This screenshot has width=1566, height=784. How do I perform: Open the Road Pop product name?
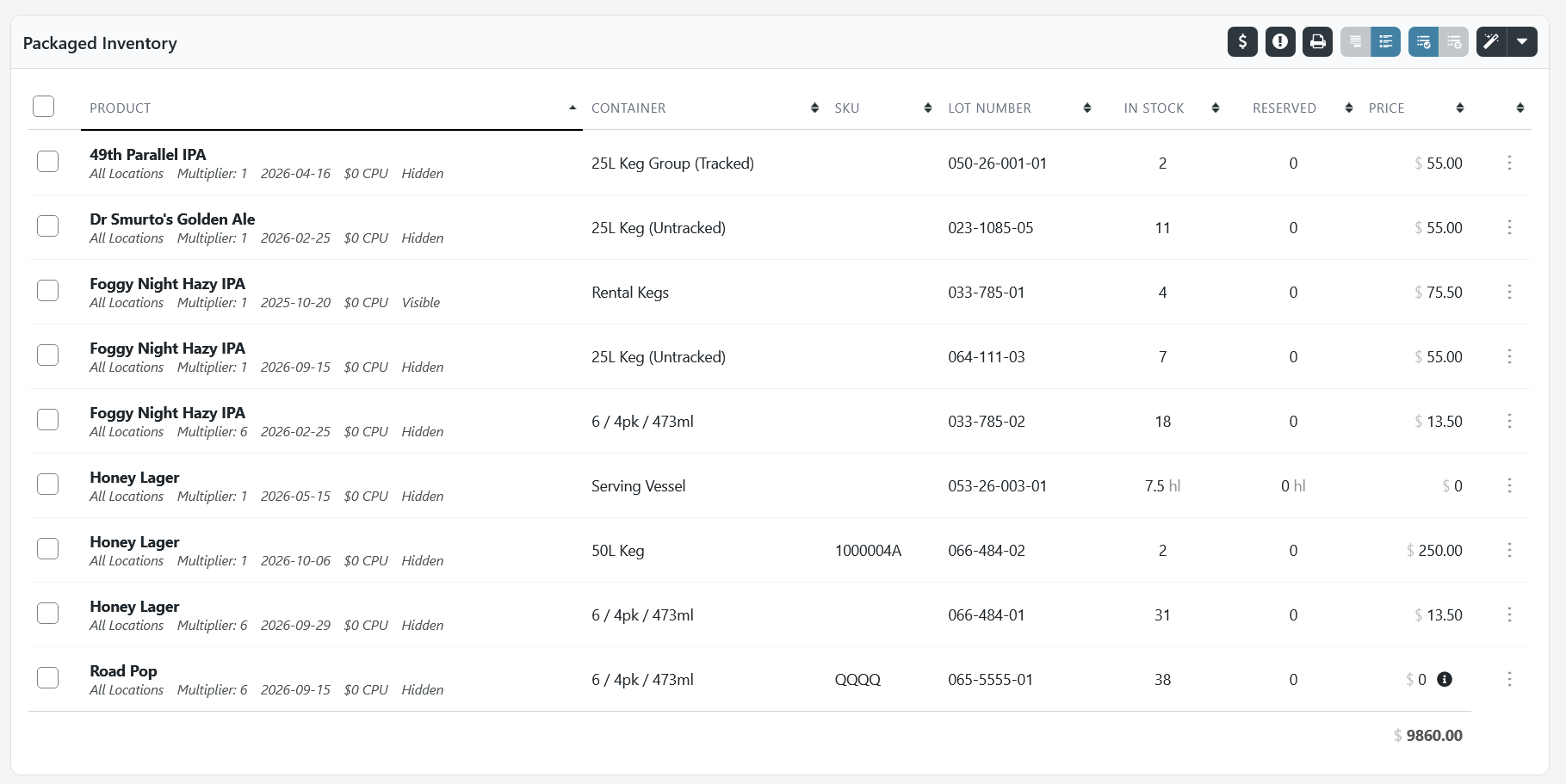pos(123,671)
